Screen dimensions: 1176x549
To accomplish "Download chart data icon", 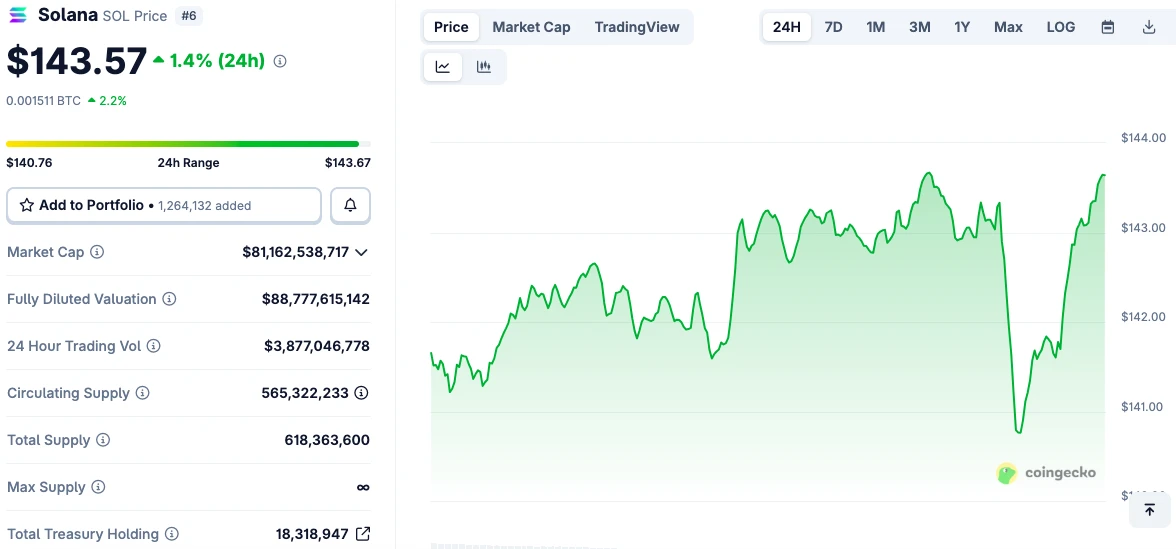I will tap(1149, 27).
